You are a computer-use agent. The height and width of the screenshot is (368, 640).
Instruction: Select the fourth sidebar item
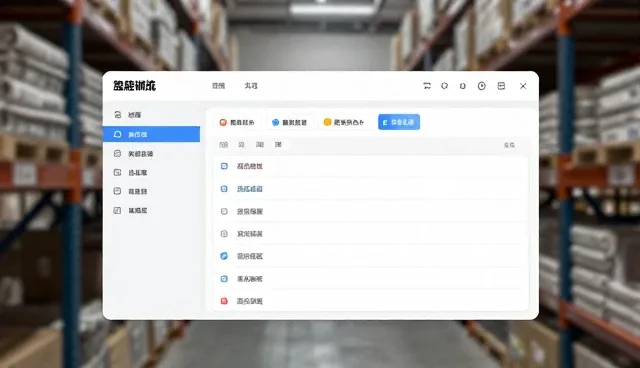[151, 173]
